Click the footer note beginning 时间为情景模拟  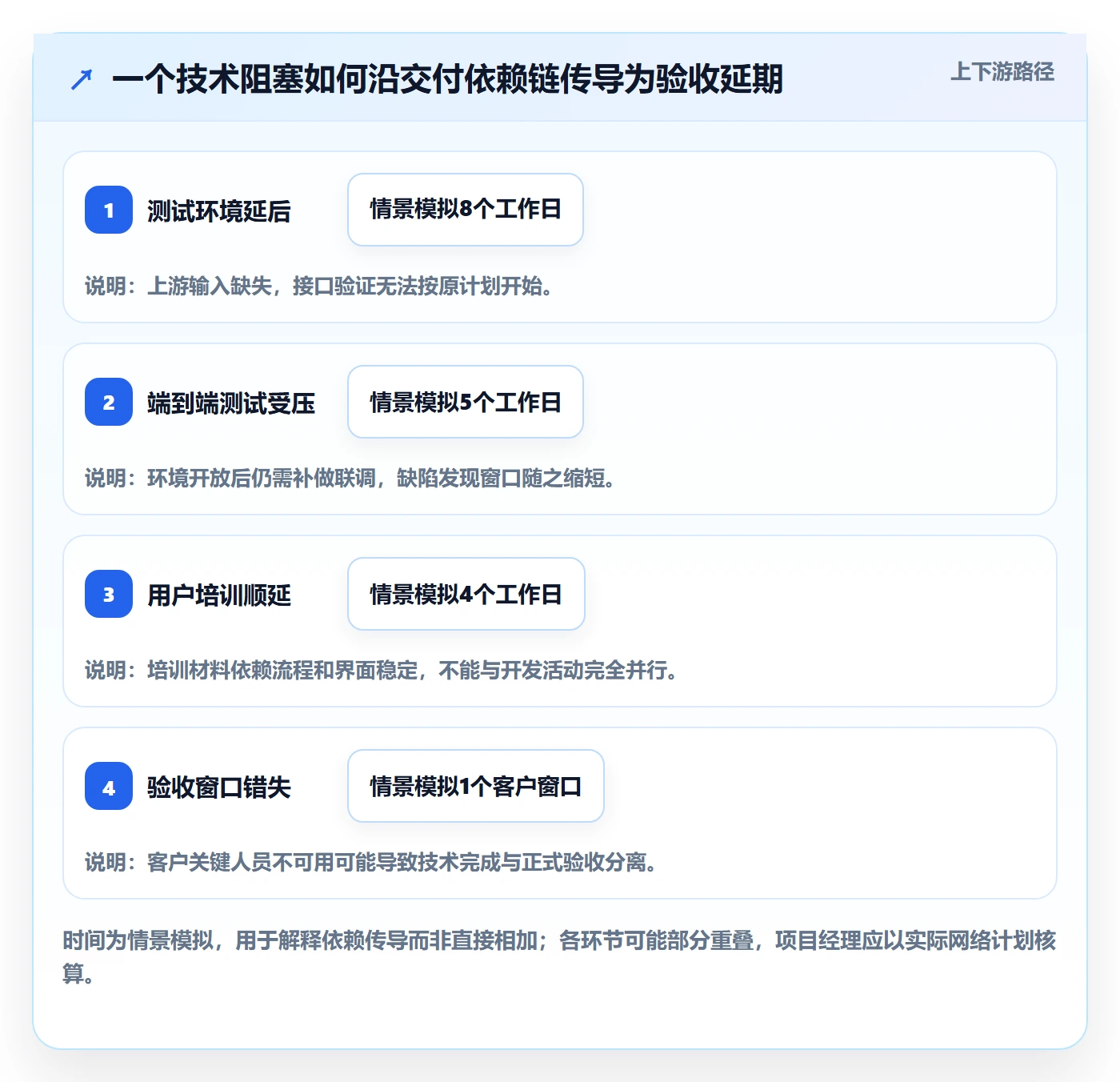coord(559,956)
